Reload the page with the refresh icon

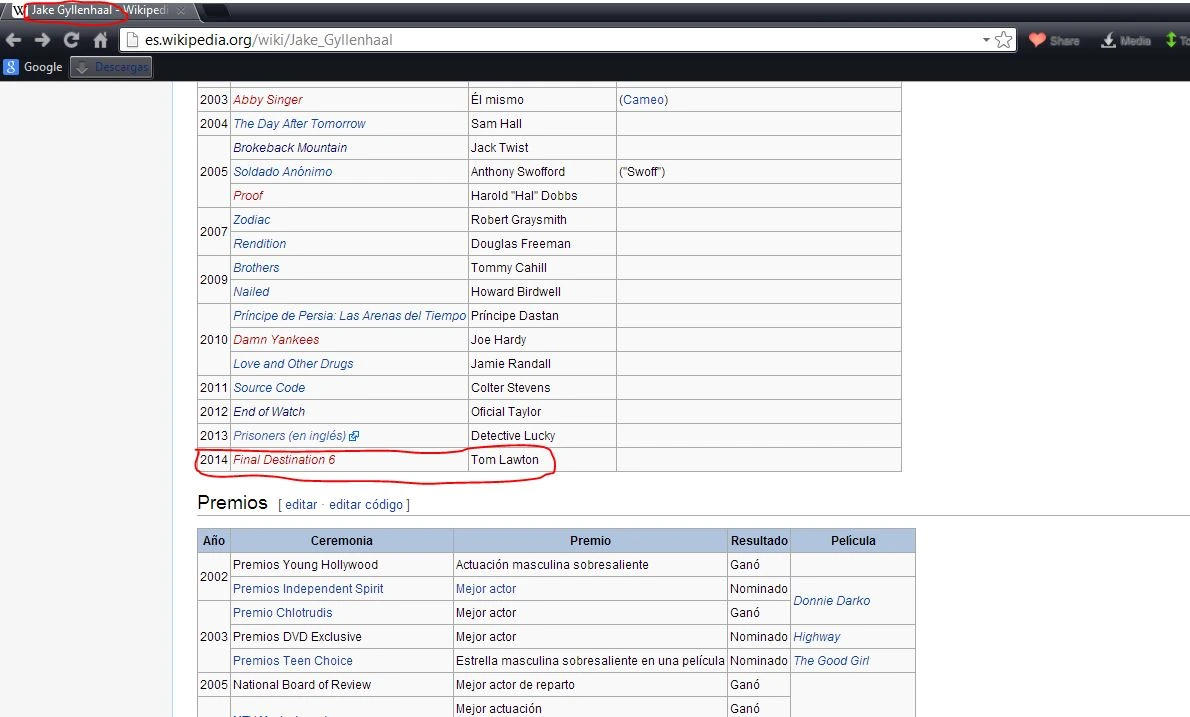(71, 40)
